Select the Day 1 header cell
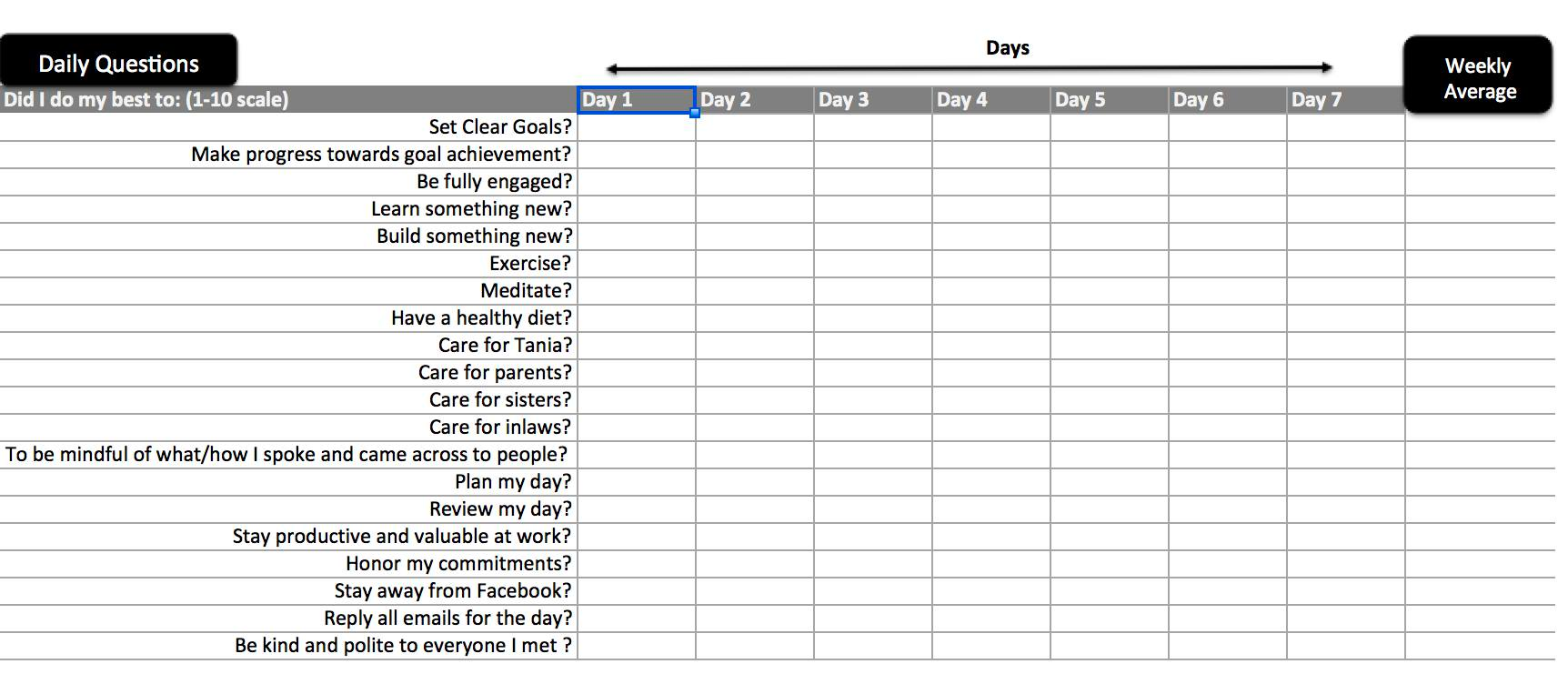 click(x=637, y=100)
